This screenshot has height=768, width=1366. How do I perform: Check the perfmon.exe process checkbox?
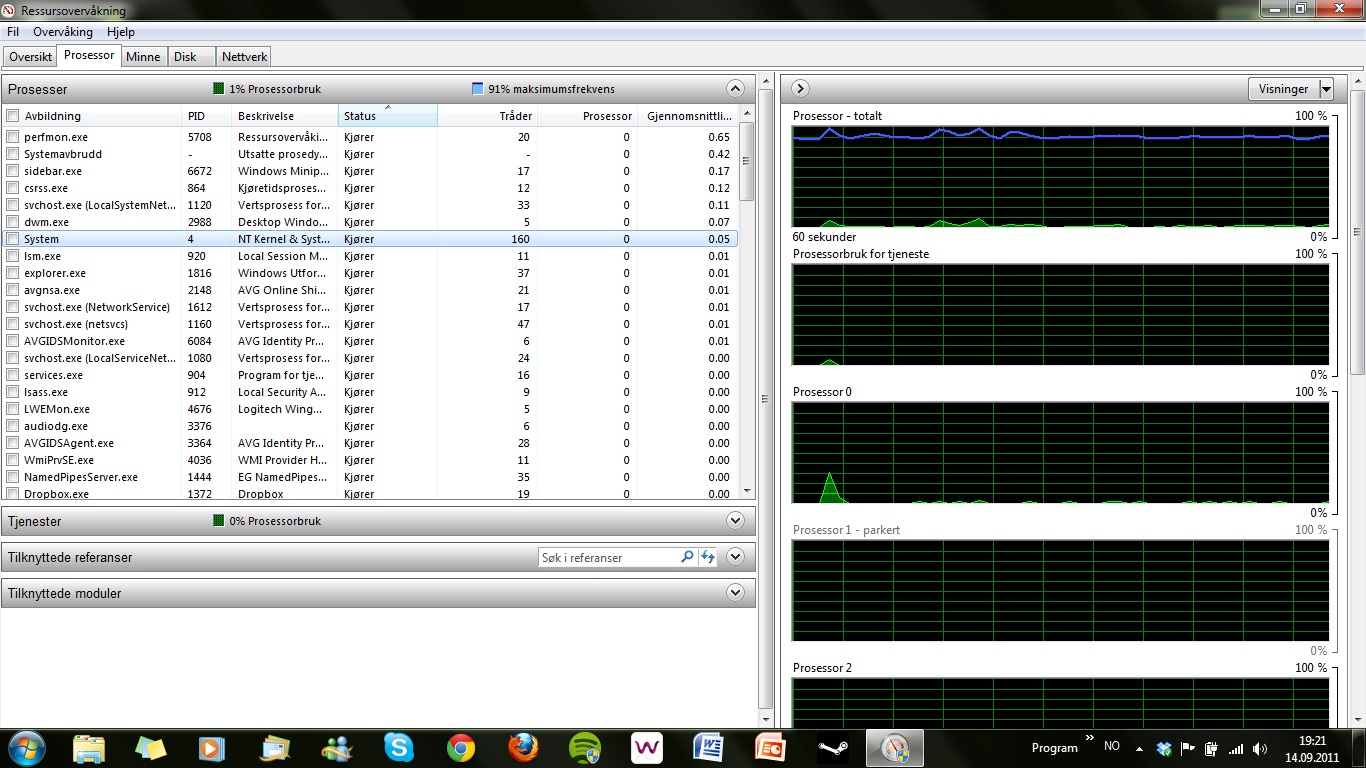(13, 137)
